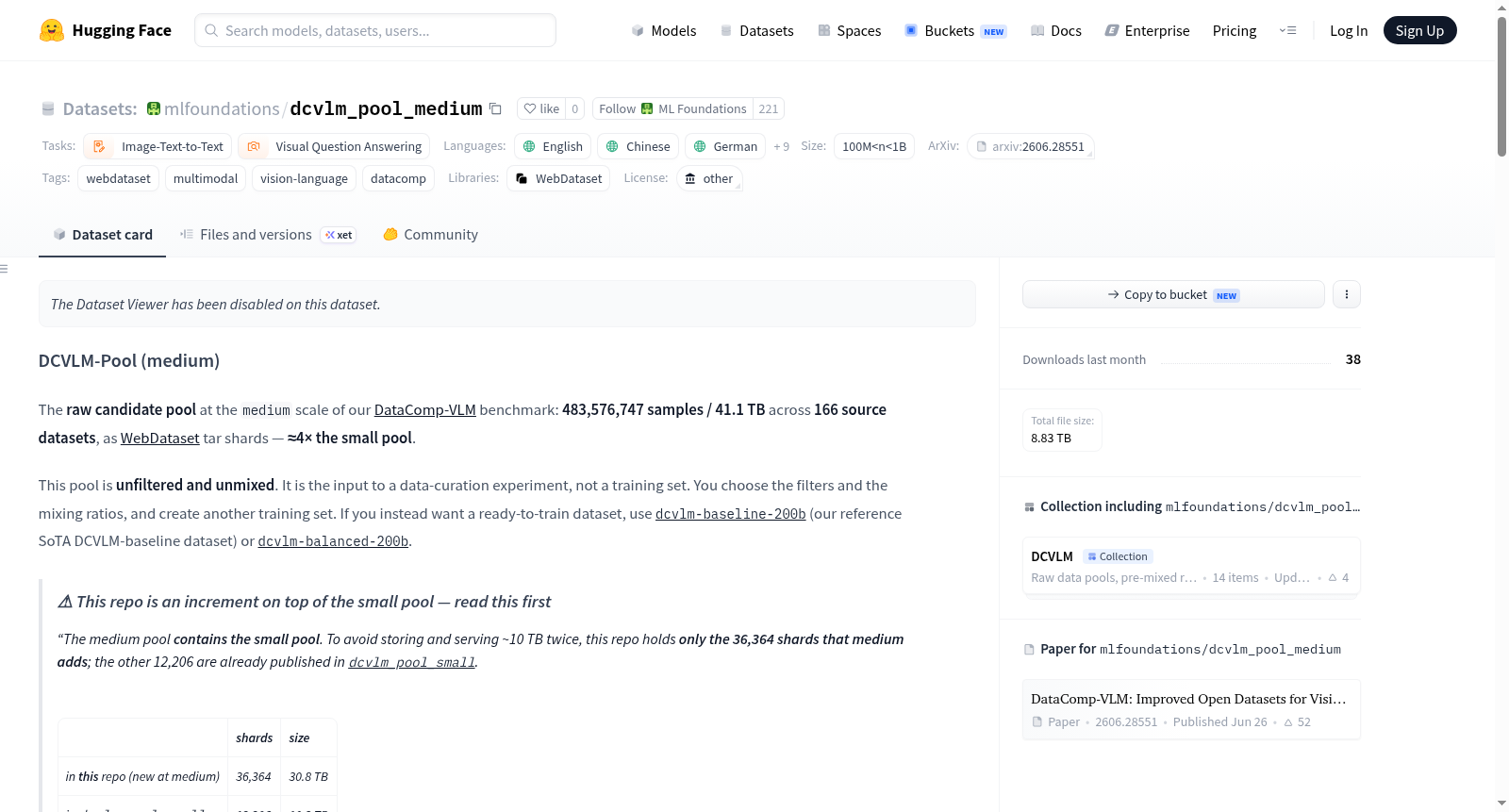Click the Copy to bucket button
This screenshot has height=812, width=1509.
tap(1173, 294)
